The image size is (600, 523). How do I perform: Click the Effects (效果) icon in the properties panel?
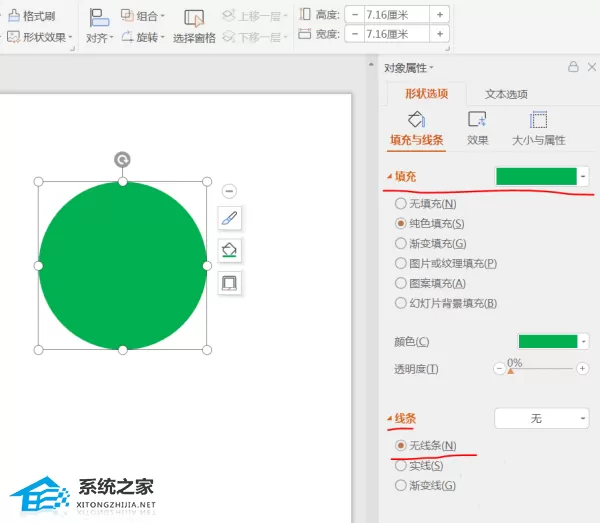[x=477, y=119]
